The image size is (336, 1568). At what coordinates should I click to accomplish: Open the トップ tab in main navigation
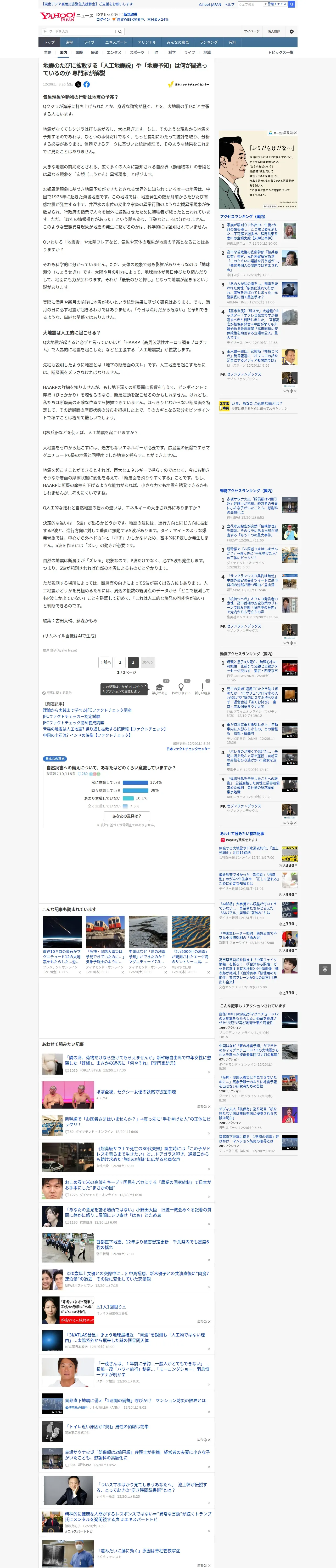(x=49, y=43)
